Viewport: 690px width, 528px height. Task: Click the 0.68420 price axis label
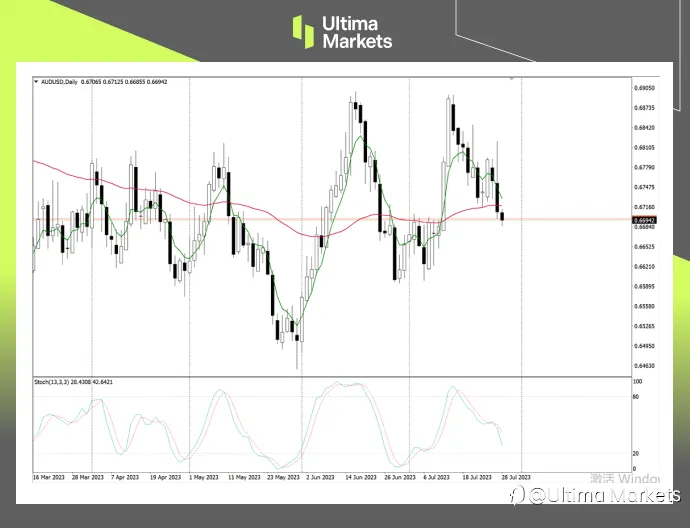tap(644, 128)
